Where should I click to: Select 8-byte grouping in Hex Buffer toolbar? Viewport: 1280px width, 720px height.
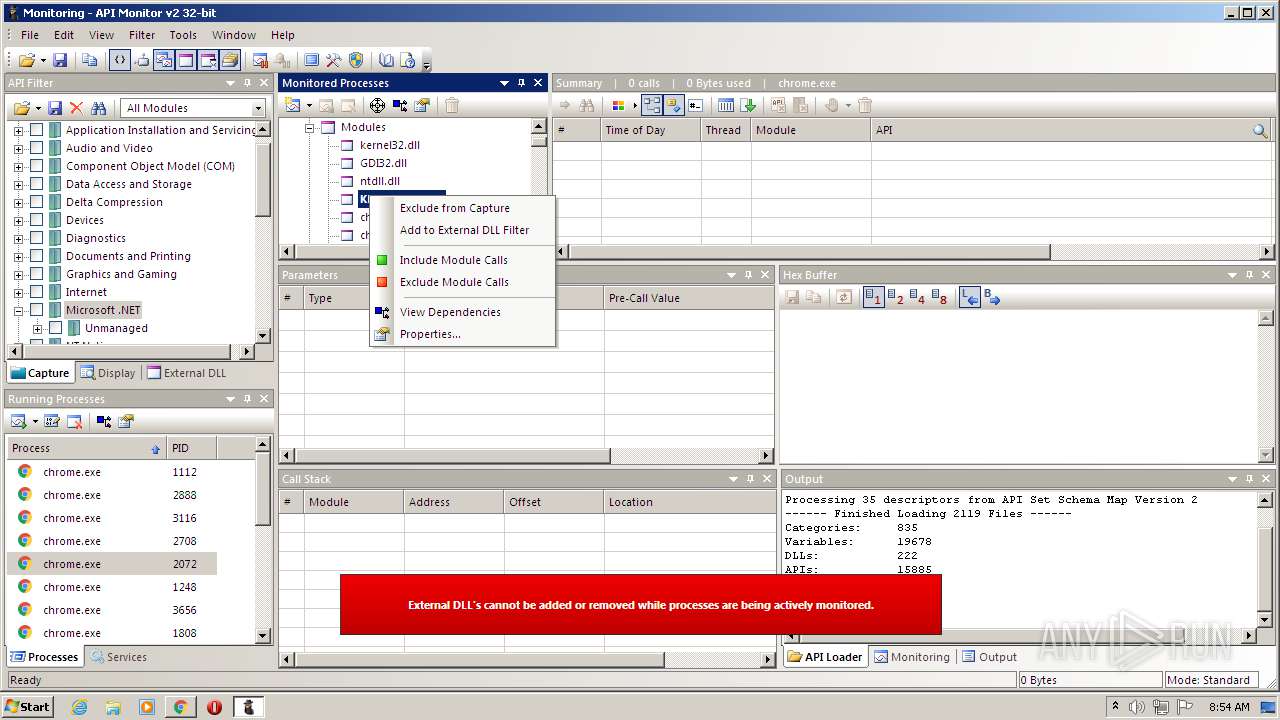939,297
